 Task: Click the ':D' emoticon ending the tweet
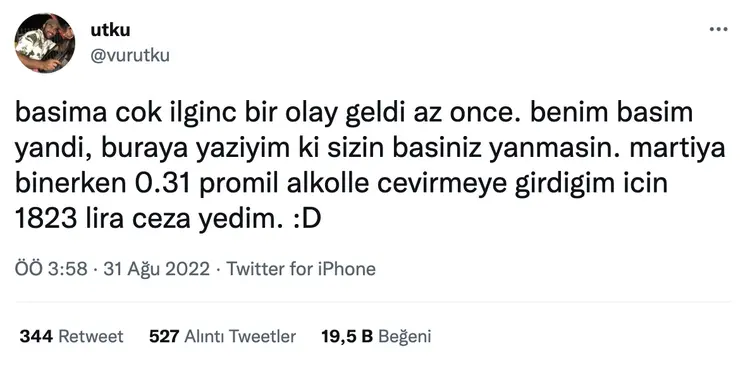[307, 220]
